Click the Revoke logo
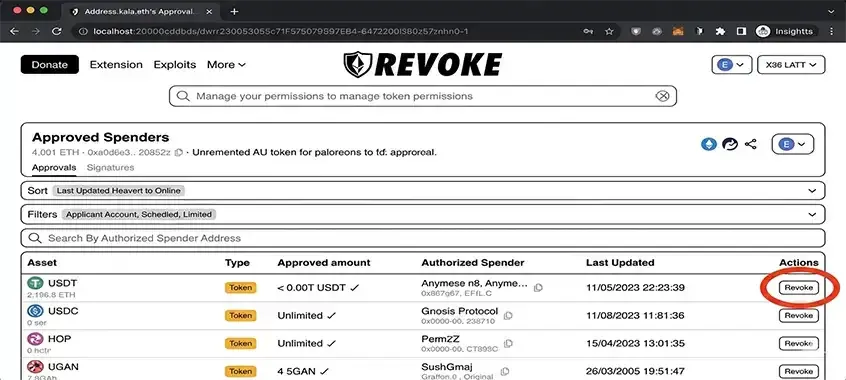This screenshot has height=380, width=846. coord(422,65)
